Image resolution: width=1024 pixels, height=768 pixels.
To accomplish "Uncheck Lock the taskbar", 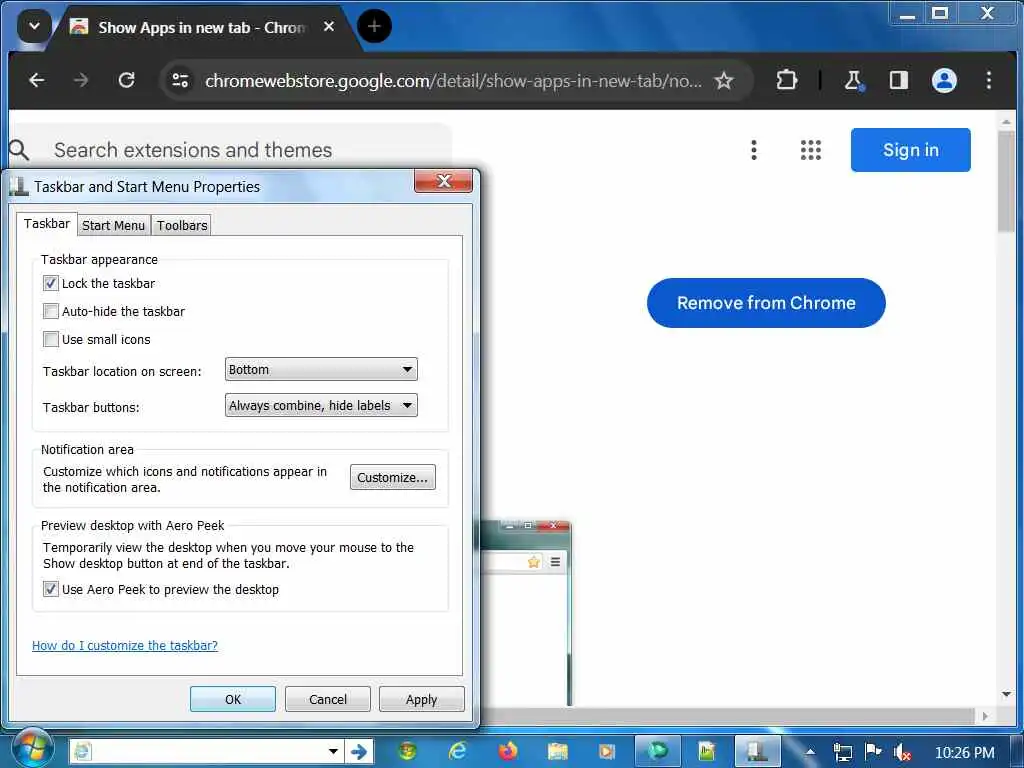I will coord(51,283).
